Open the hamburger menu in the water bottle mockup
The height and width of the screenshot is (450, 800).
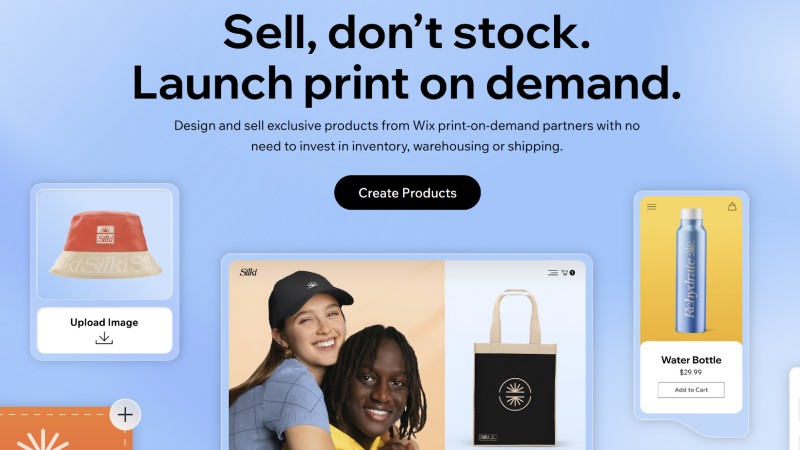pyautogui.click(x=652, y=207)
